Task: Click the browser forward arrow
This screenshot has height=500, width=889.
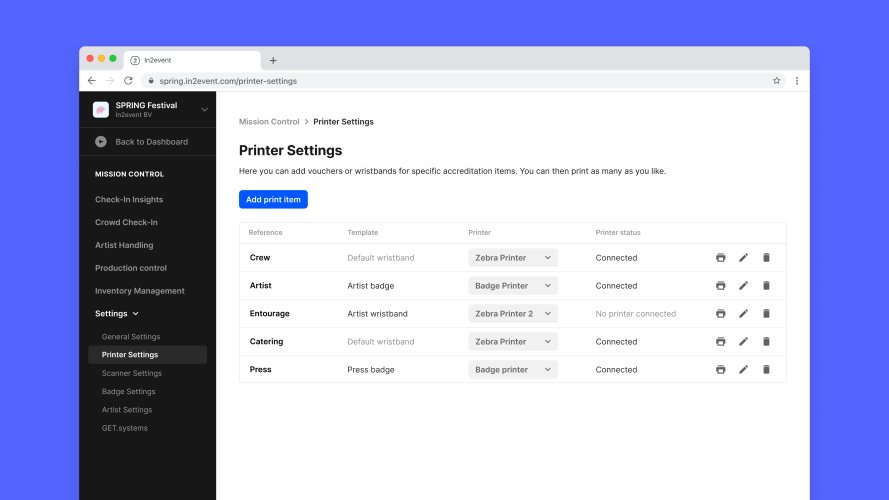Action: [110, 80]
